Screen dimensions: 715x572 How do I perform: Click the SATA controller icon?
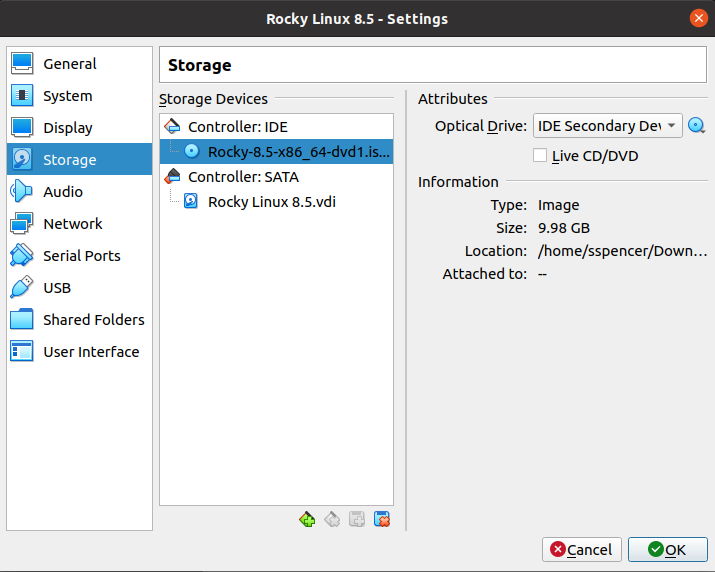pos(173,177)
